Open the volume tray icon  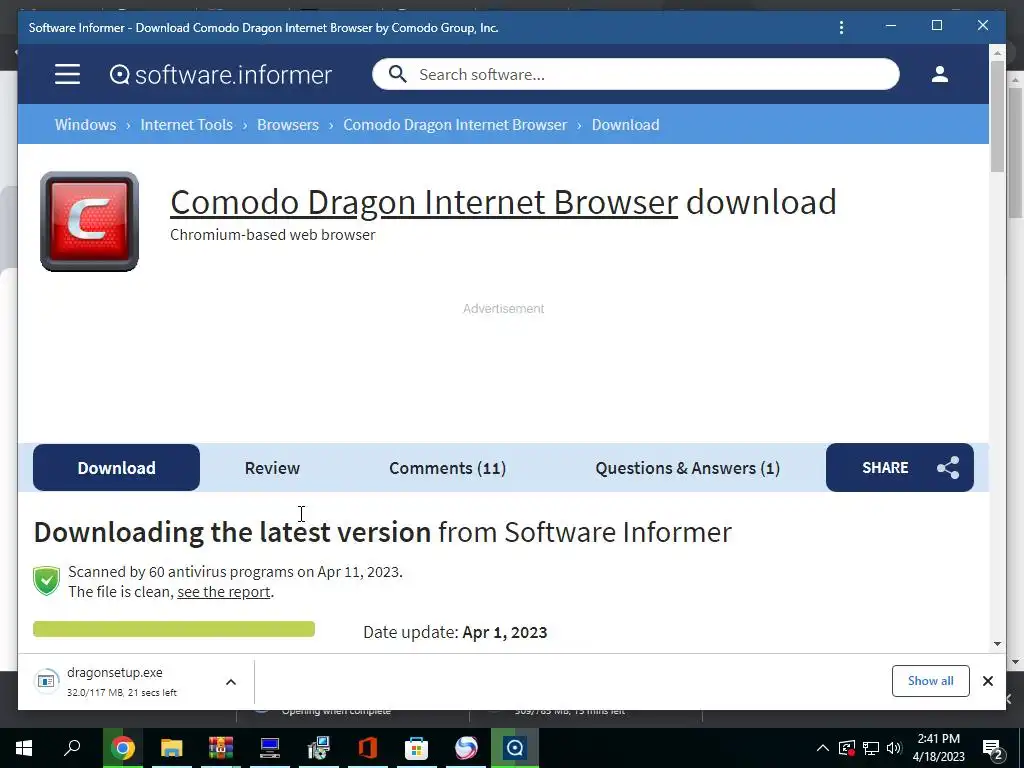click(894, 748)
